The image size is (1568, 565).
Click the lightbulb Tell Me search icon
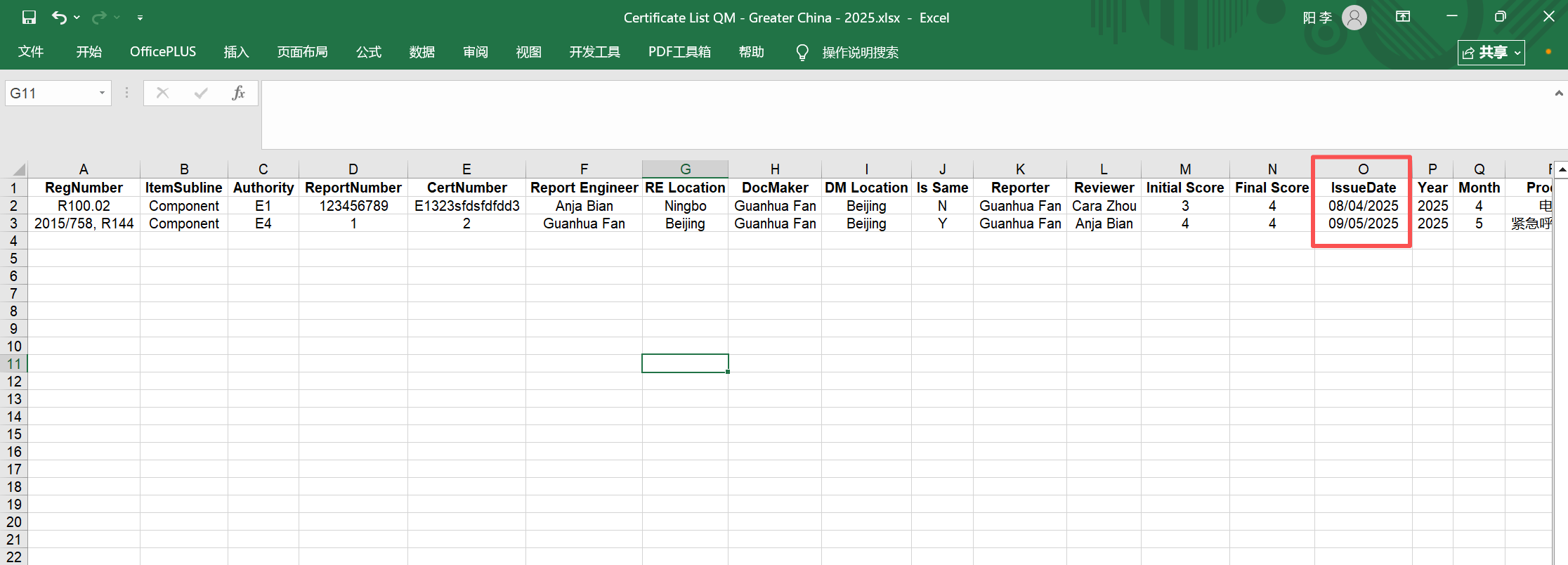tap(802, 53)
